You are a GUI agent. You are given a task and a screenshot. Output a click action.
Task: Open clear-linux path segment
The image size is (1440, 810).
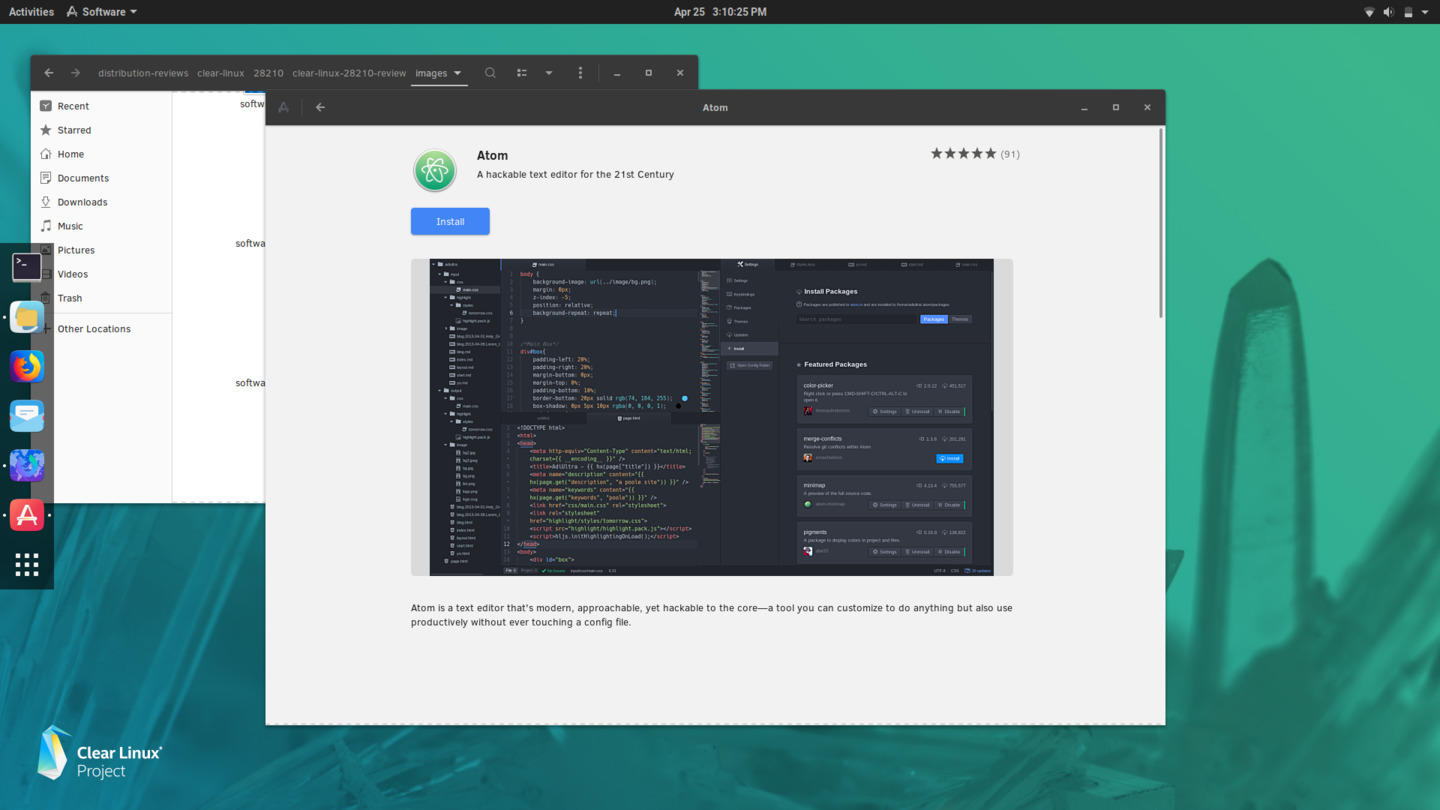coord(221,73)
